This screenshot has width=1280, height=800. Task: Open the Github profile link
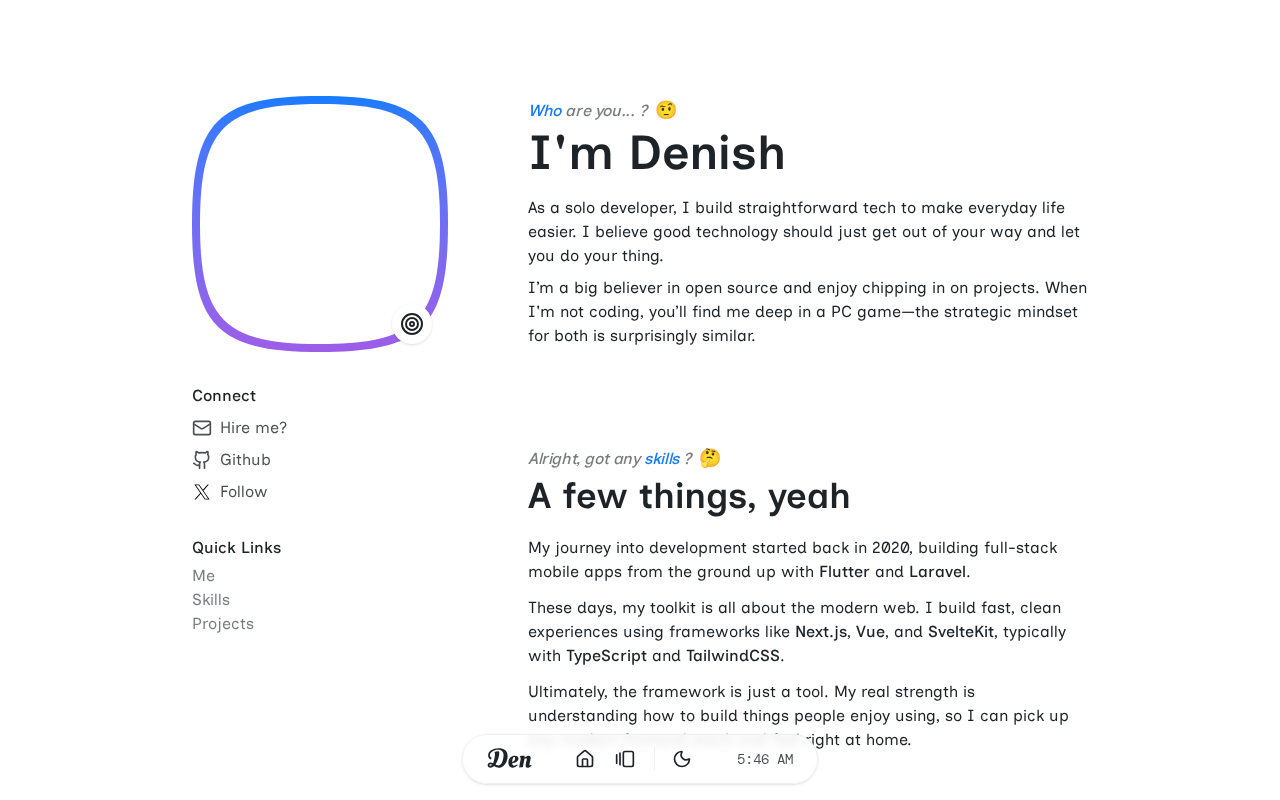pos(245,460)
